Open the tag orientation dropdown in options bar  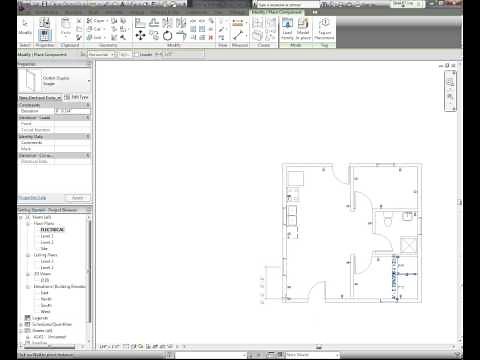pos(101,54)
